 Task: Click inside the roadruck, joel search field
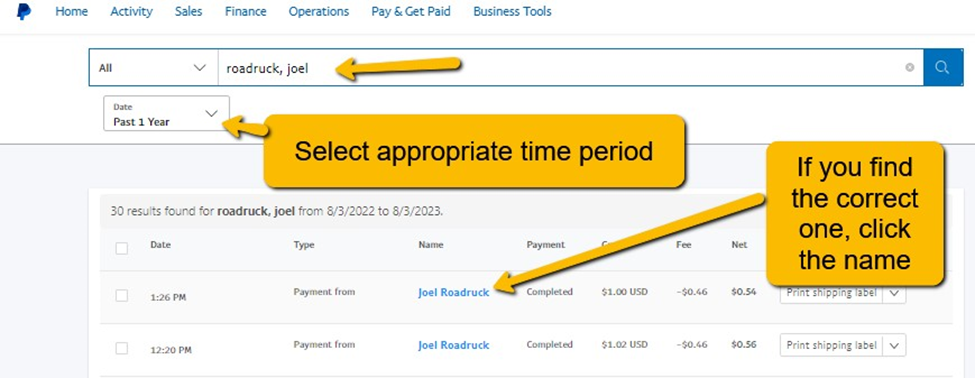coord(560,67)
